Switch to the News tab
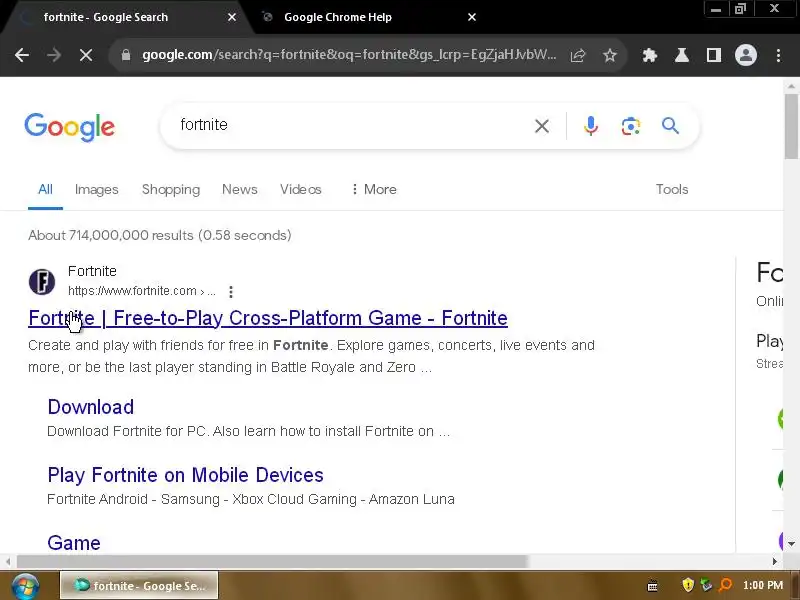This screenshot has height=600, width=800. point(240,189)
